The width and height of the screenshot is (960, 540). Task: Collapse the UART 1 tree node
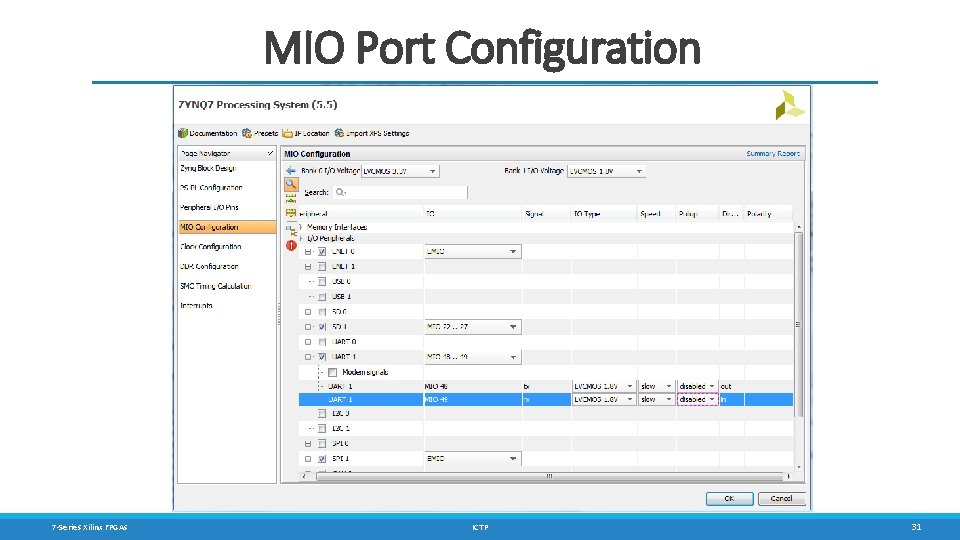pyautogui.click(x=308, y=357)
